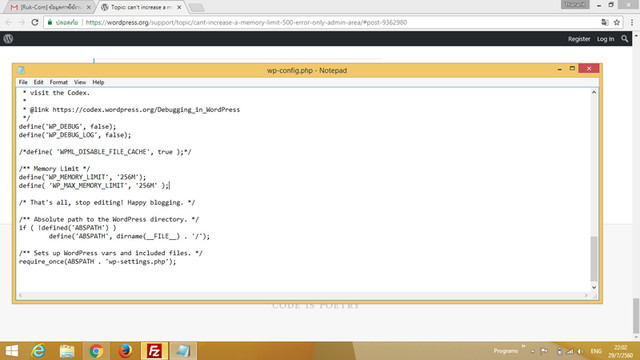
Task: Switch to FileZilla on taskbar
Action: click(x=154, y=351)
